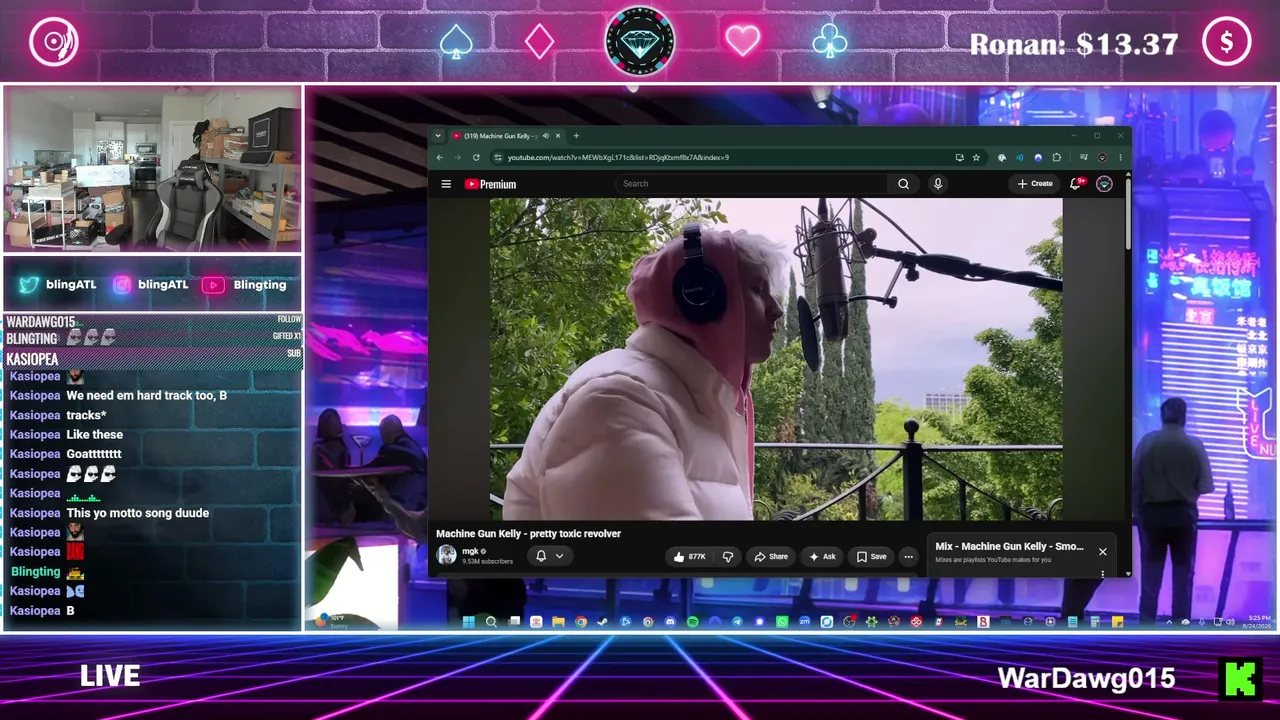The image size is (1280, 720).
Task: Share the Machine Gun Kelly video
Action: [770, 556]
